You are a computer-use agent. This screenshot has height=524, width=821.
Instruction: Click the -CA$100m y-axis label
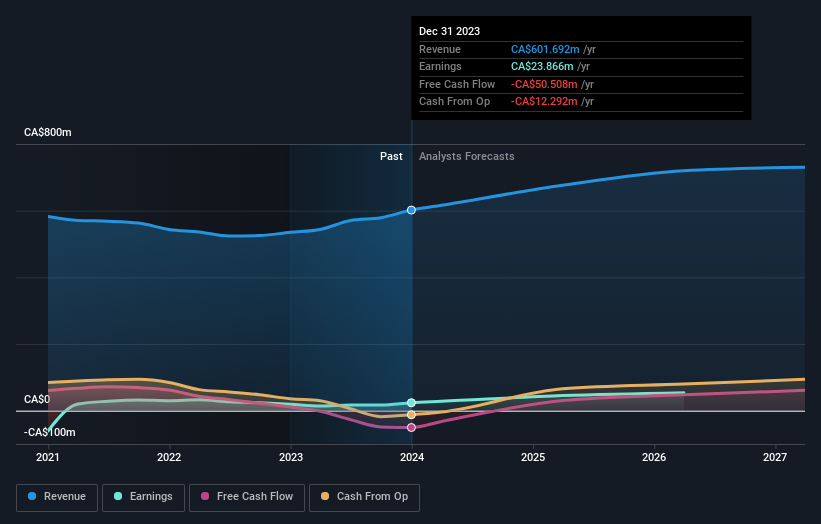pos(50,432)
